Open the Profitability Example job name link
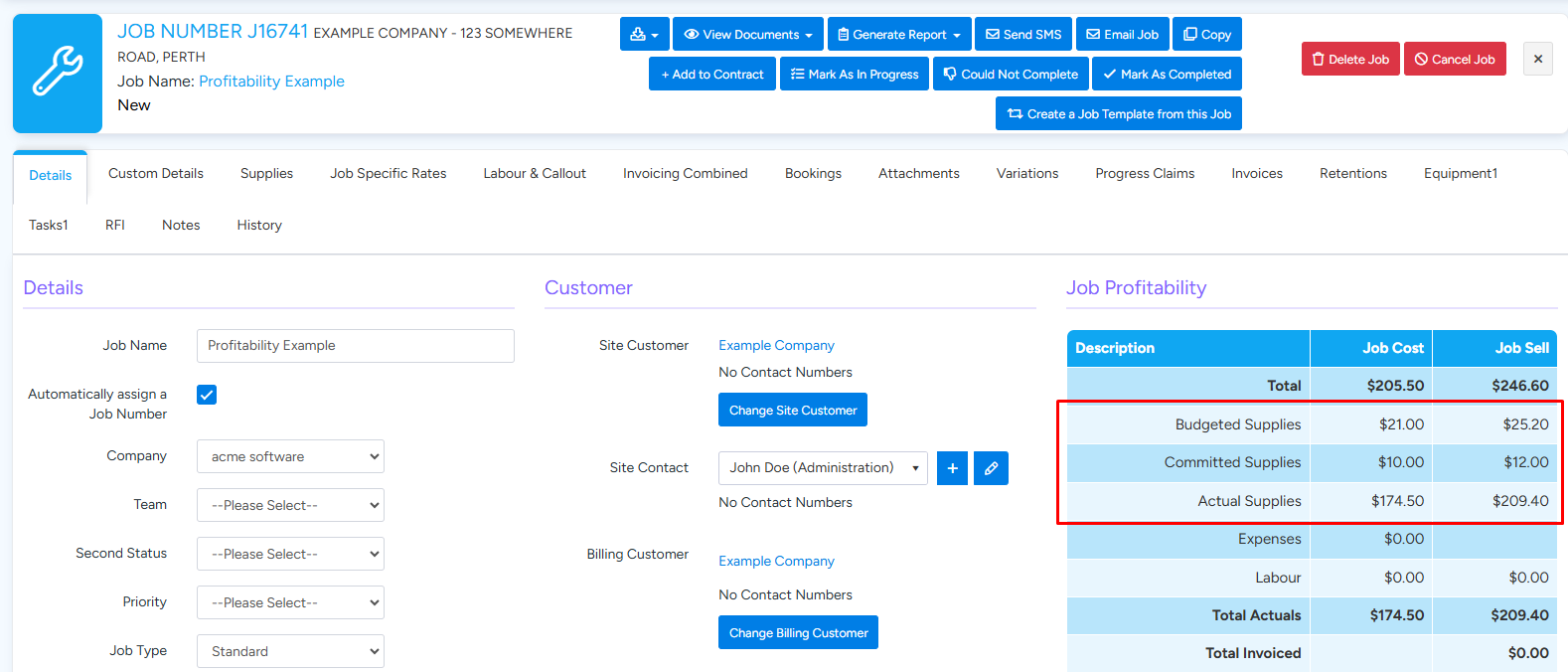 271,82
